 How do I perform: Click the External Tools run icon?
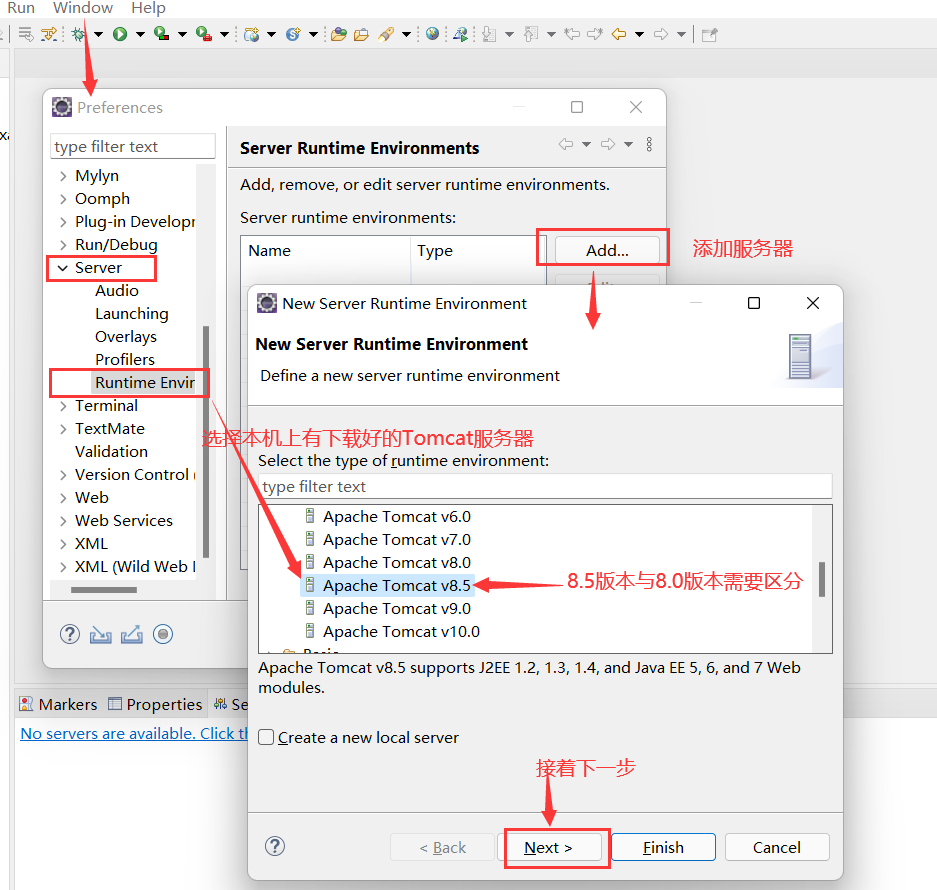pos(204,34)
